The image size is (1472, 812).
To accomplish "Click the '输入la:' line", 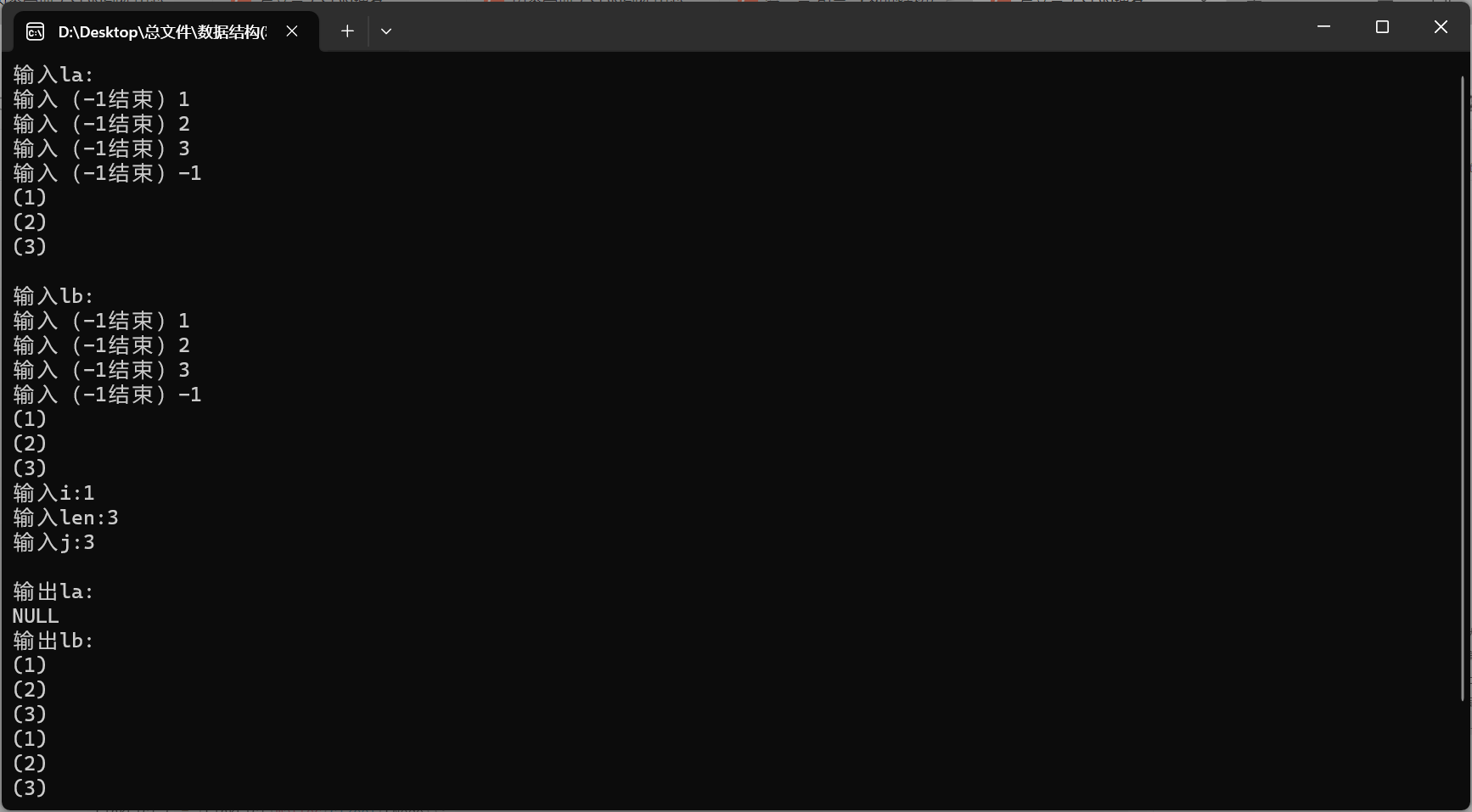I will [x=53, y=75].
